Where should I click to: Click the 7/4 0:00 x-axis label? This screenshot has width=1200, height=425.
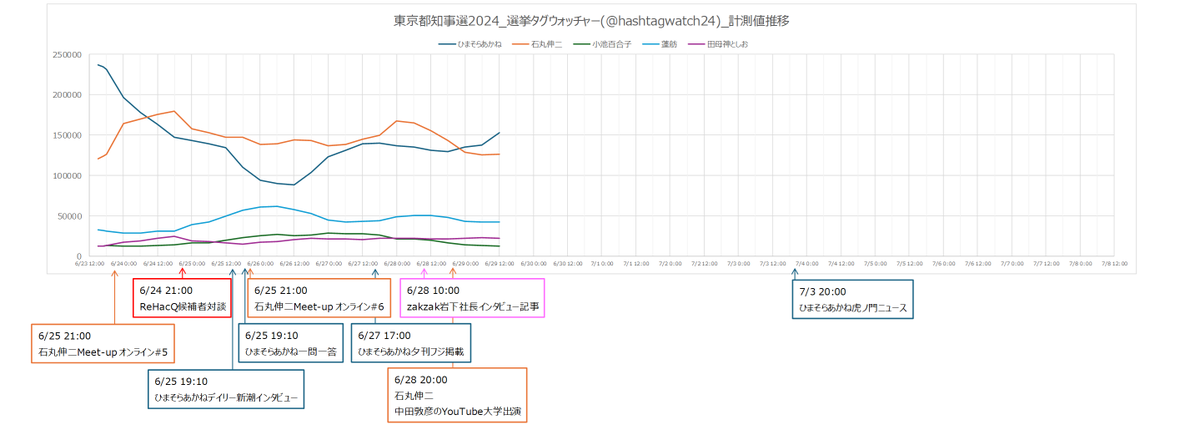click(807, 264)
